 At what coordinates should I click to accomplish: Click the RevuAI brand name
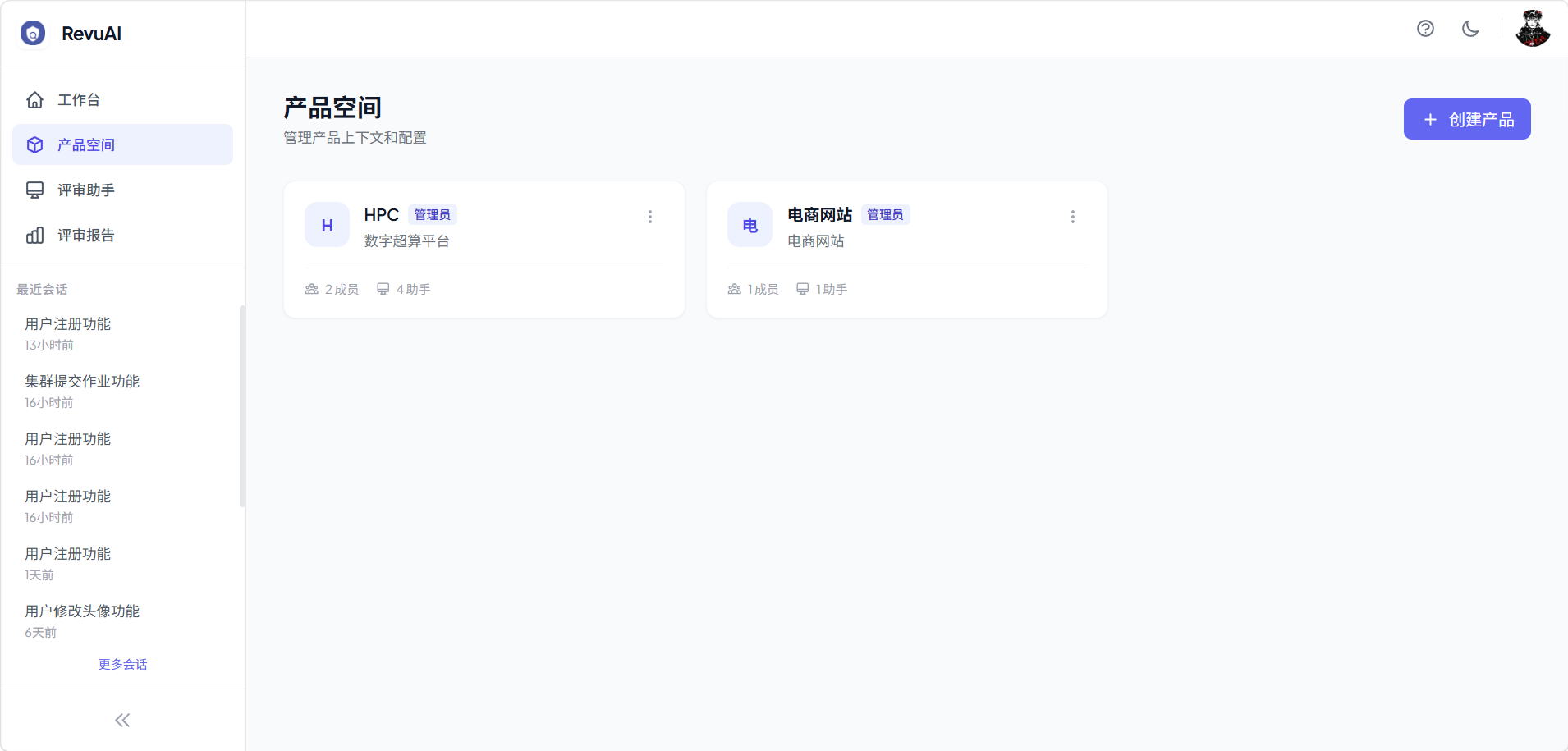point(91,34)
